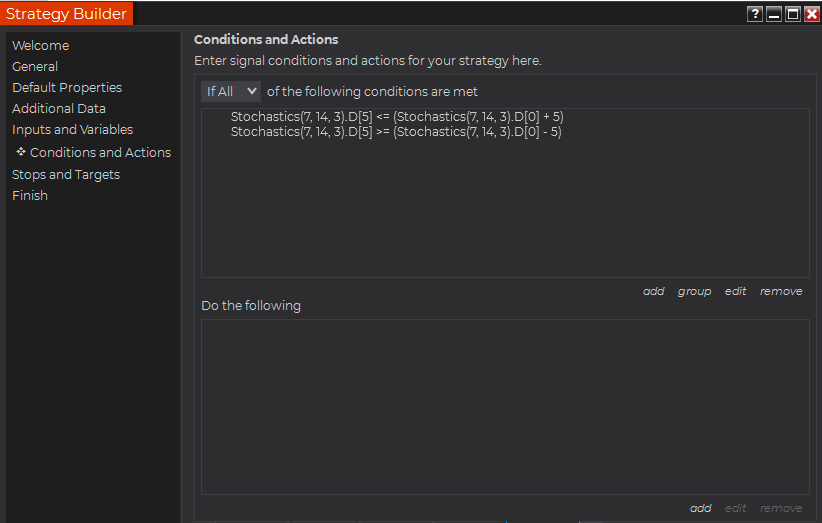The image size is (822, 523).
Task: Close the Strategy Builder window
Action: [x=811, y=14]
